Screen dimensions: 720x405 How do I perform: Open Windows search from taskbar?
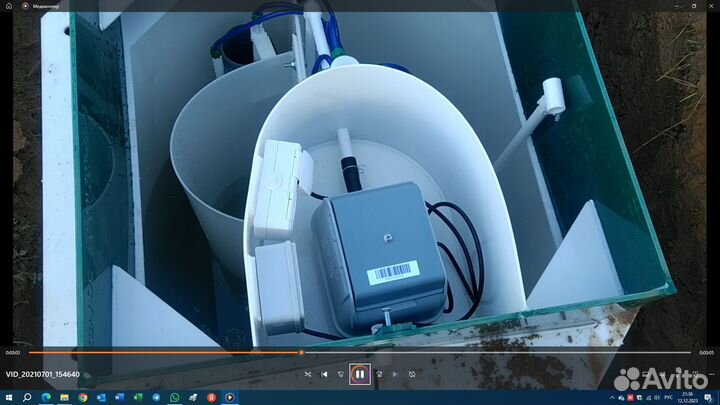click(27, 397)
